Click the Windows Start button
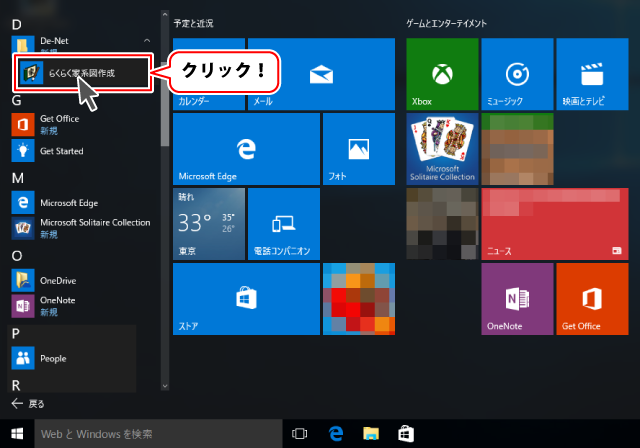Viewport: 640px width, 448px height. pyautogui.click(x=17, y=434)
